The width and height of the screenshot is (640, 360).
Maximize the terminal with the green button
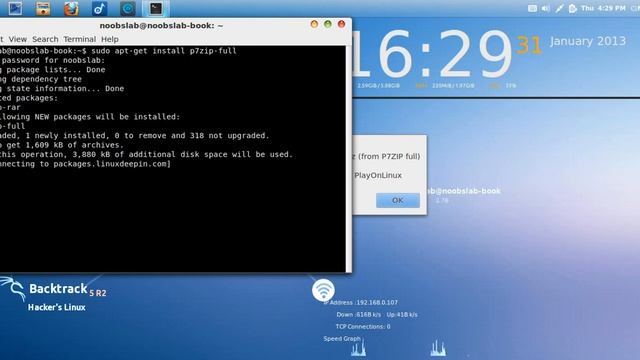[328, 24]
